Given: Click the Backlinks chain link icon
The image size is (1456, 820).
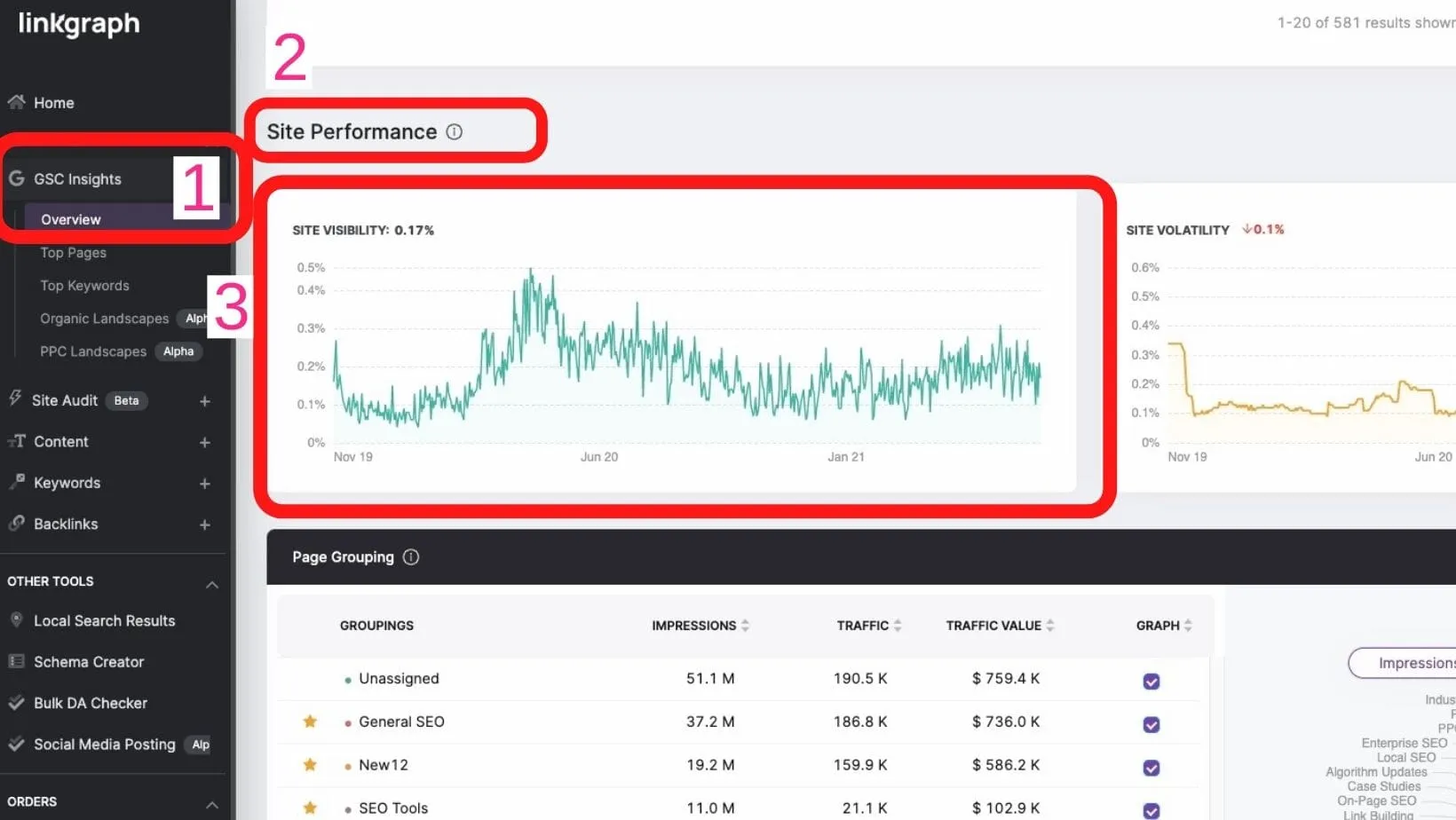Looking at the screenshot, I should pyautogui.click(x=15, y=524).
